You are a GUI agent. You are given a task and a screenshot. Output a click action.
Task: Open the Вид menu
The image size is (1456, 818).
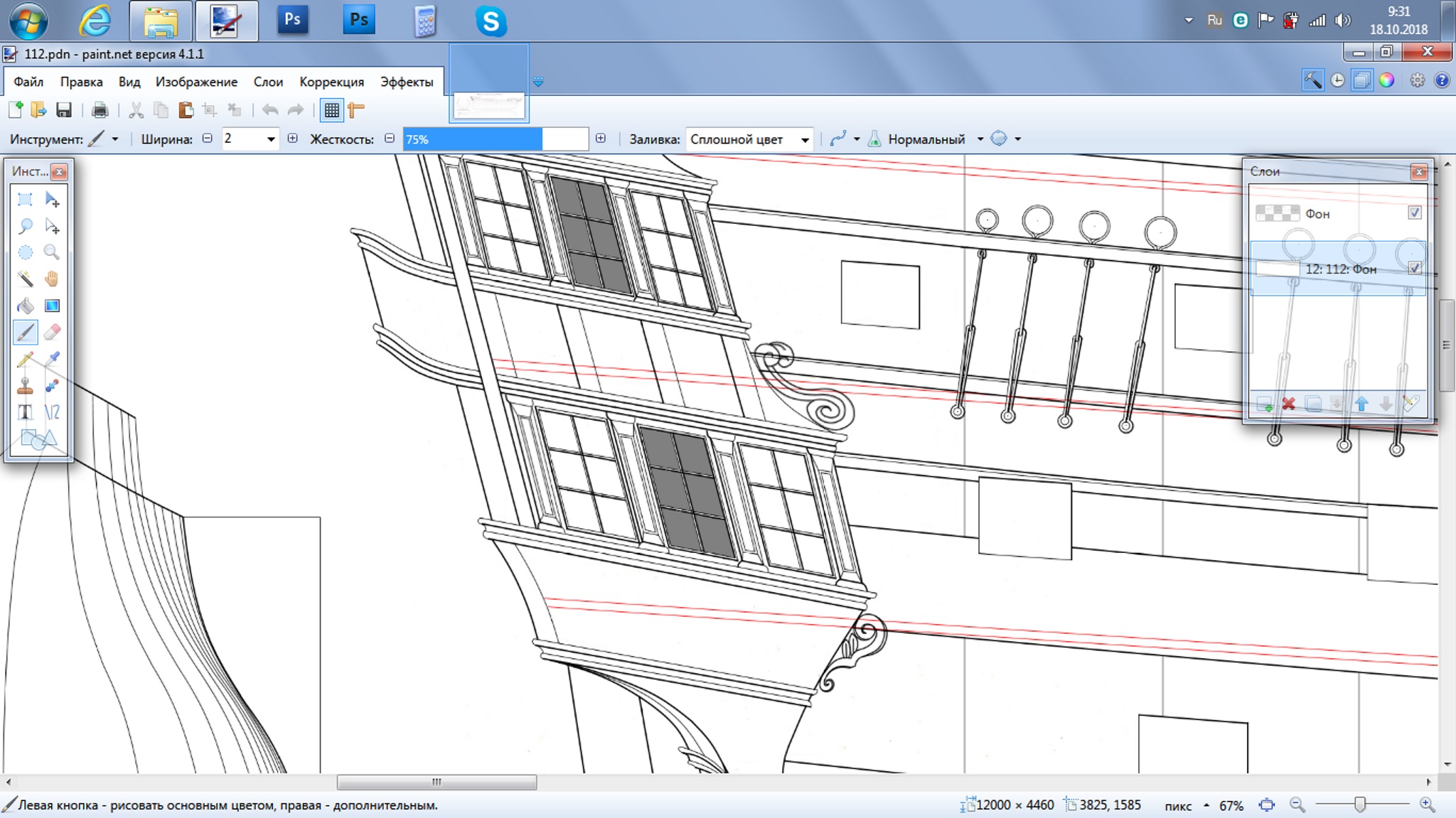tap(129, 82)
